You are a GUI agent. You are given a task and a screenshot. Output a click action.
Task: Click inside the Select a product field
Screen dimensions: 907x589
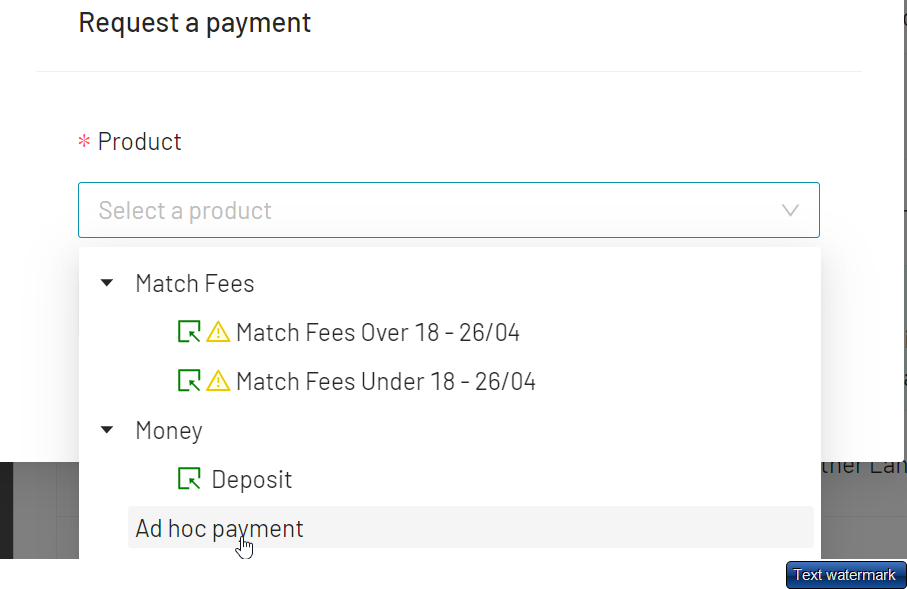coord(400,210)
